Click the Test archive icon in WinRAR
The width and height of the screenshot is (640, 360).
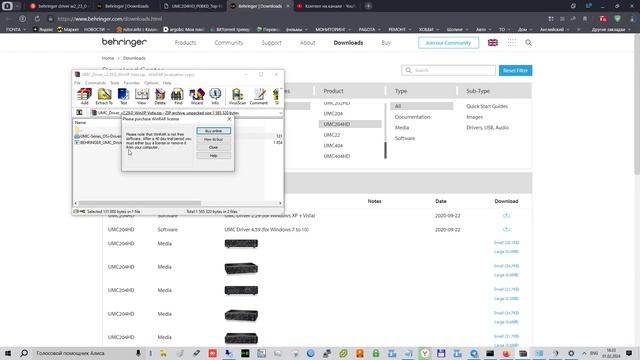coord(123,95)
